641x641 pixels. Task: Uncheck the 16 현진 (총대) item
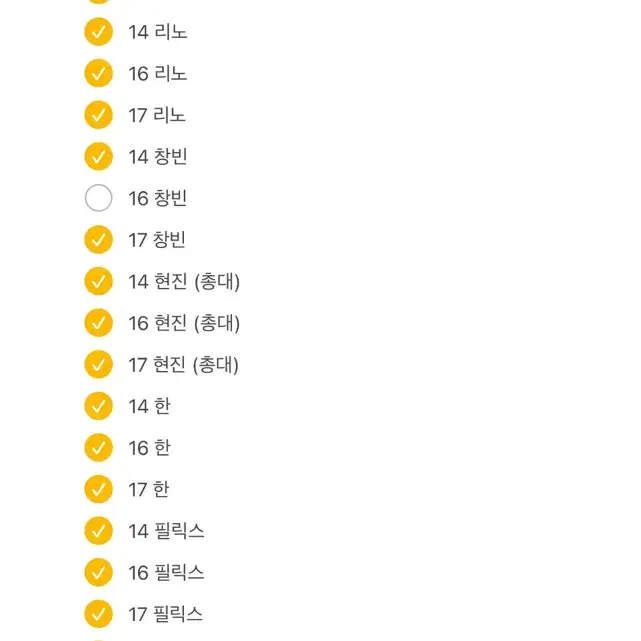point(98,323)
